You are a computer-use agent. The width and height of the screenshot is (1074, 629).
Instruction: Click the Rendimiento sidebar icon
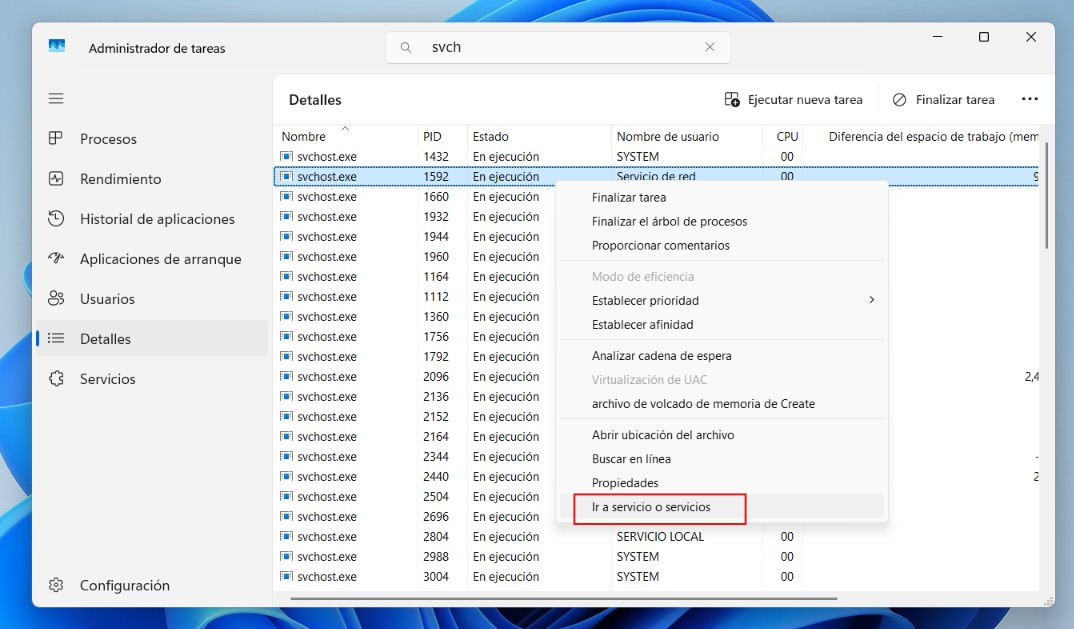56,179
